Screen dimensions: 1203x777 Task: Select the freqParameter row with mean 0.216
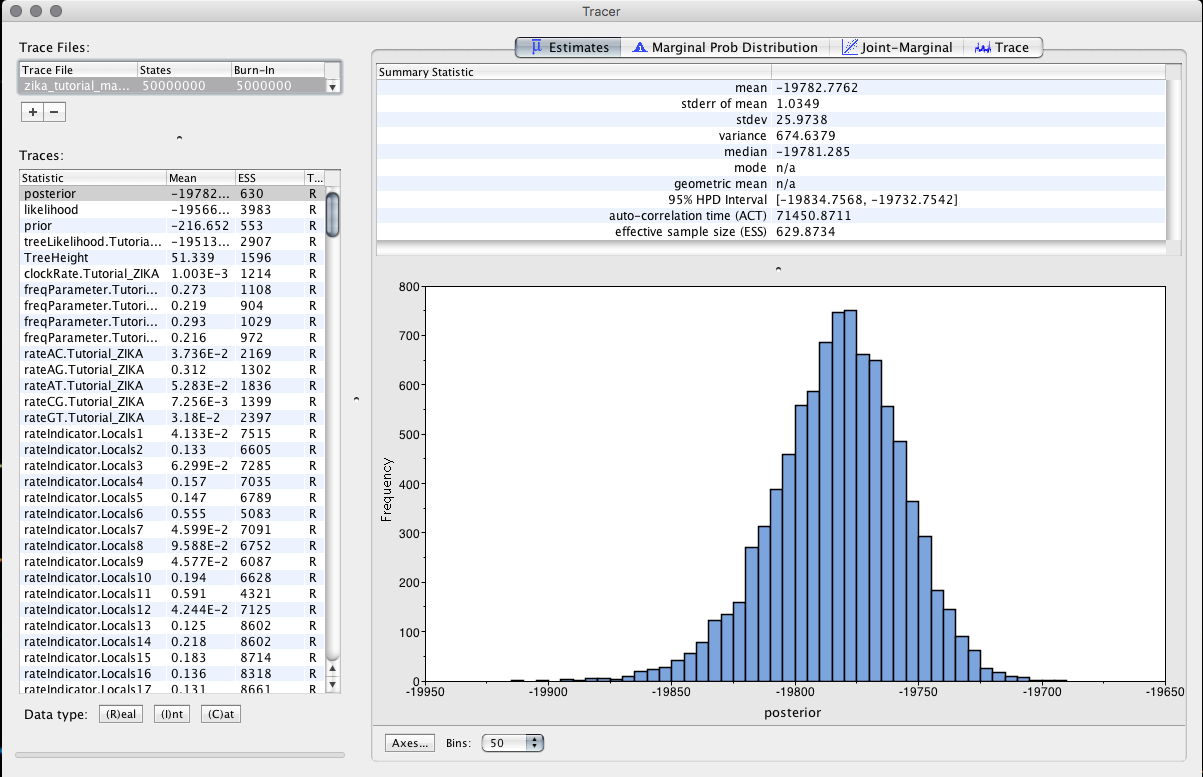point(173,338)
